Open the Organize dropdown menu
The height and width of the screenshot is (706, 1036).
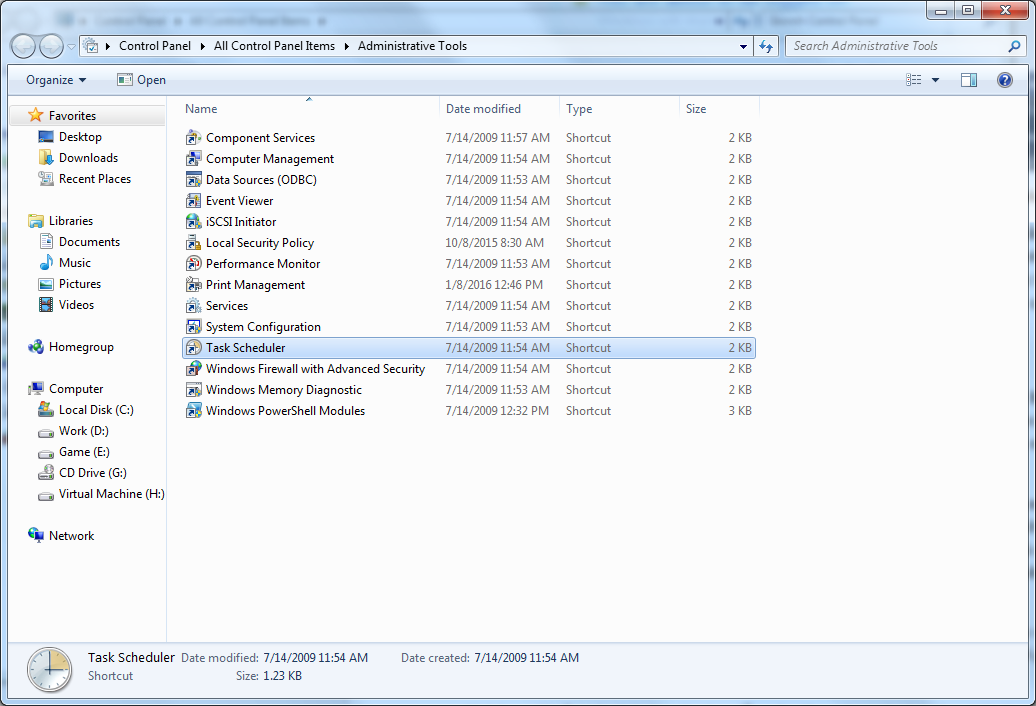point(56,80)
